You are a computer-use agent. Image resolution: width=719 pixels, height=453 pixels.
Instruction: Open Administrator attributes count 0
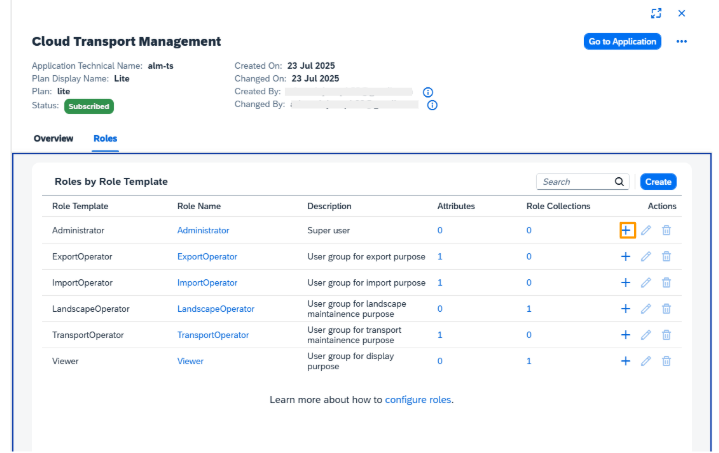[440, 230]
